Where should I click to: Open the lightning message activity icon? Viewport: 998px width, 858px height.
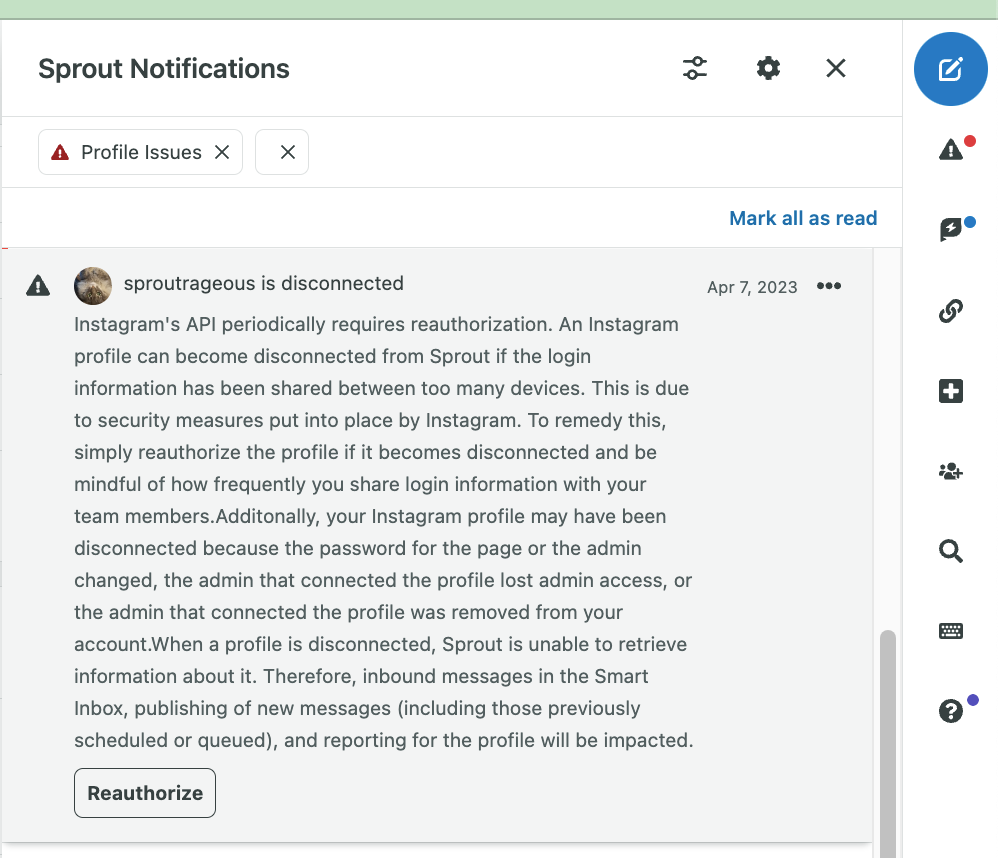point(951,229)
